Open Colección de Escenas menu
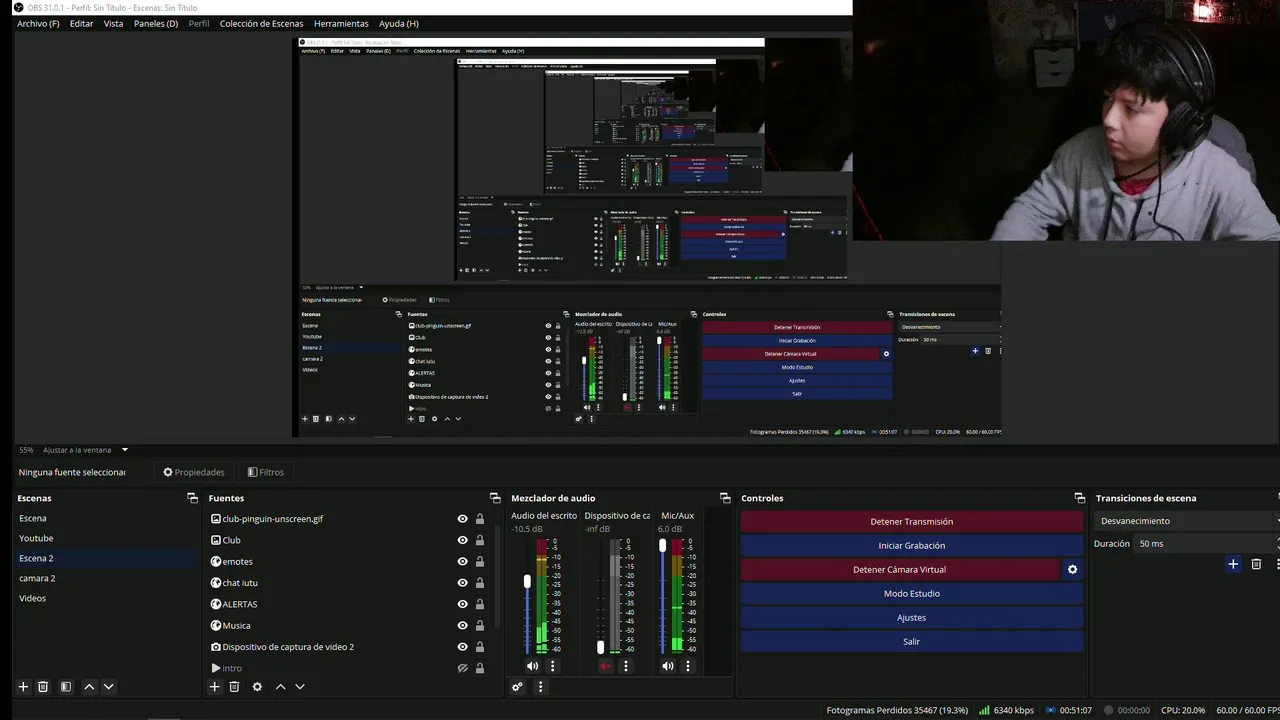The height and width of the screenshot is (720, 1280). 261,23
